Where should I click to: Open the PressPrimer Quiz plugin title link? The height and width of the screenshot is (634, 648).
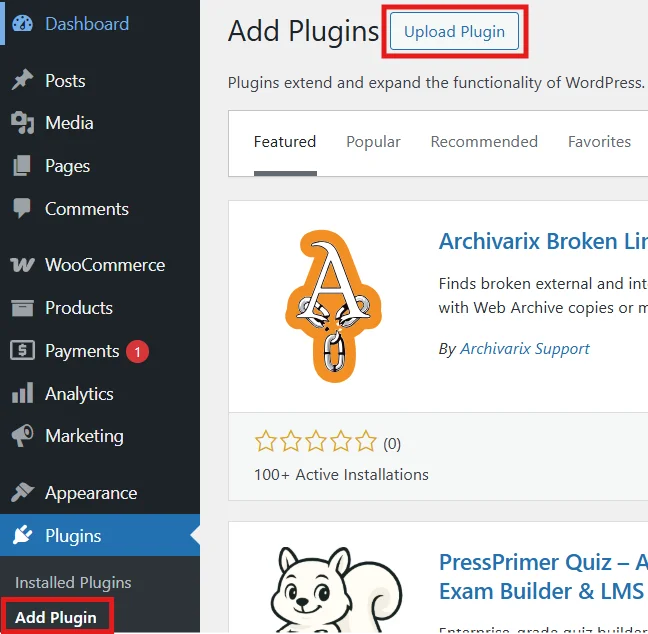[543, 577]
